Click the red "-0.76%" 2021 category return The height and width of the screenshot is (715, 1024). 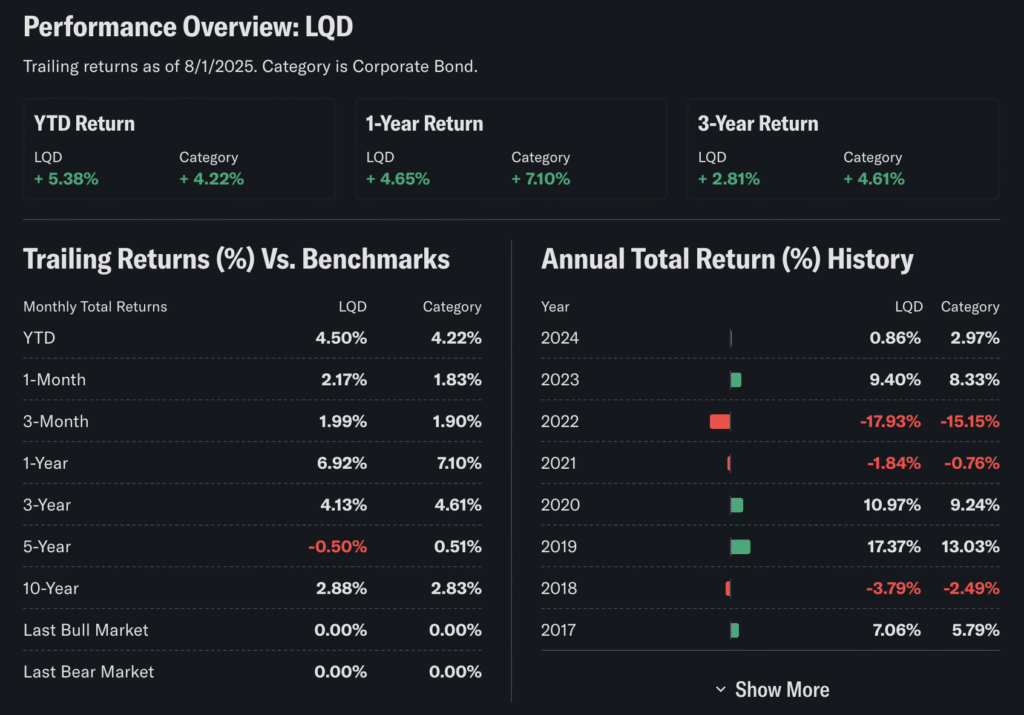click(x=972, y=464)
